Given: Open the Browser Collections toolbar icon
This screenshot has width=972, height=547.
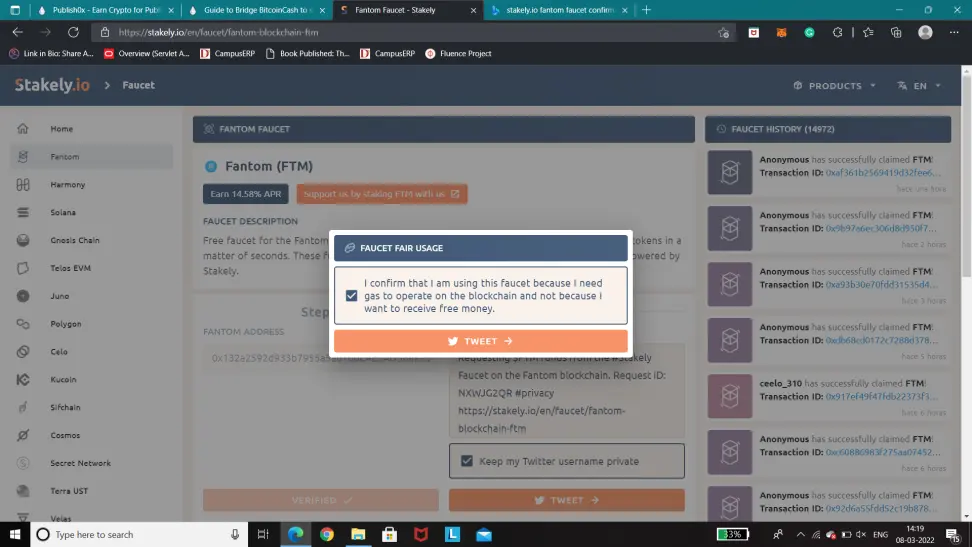Looking at the screenshot, I should [x=896, y=32].
